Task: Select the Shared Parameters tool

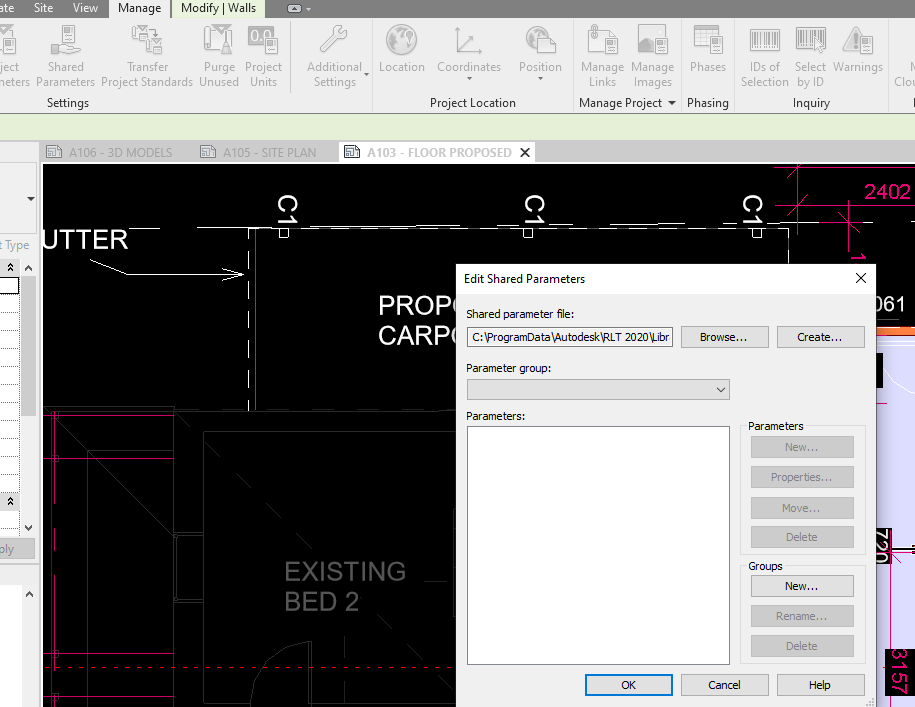Action: tap(65, 55)
